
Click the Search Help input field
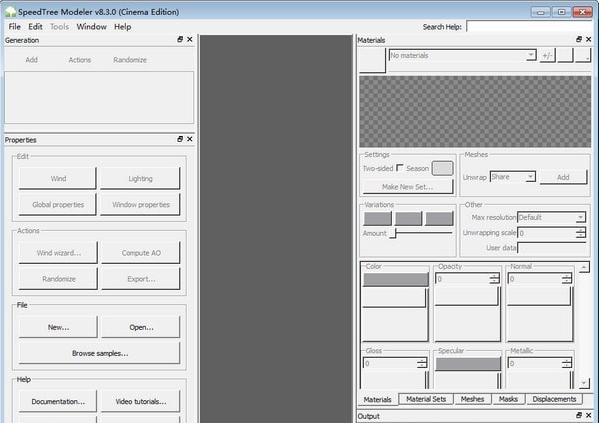(530, 27)
